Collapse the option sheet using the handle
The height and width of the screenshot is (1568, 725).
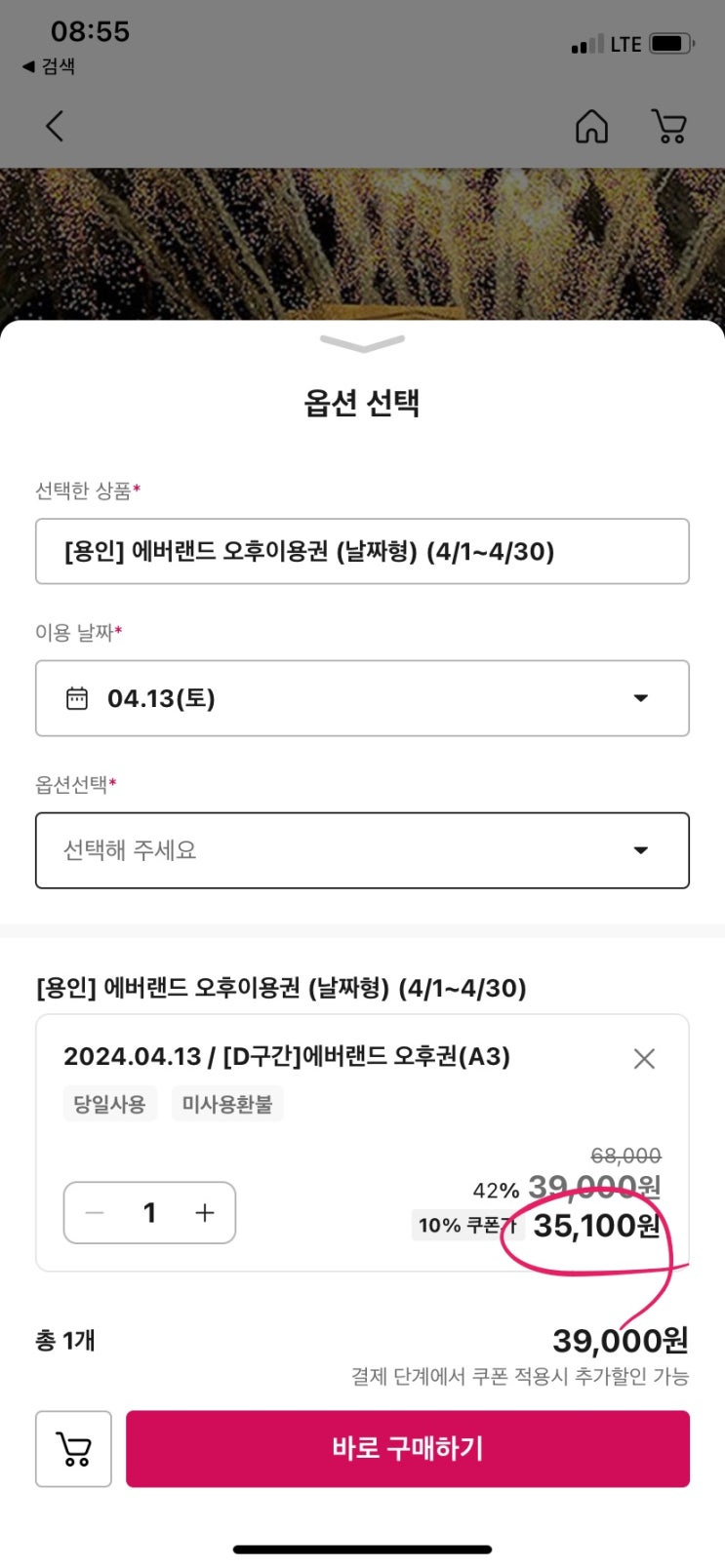click(362, 343)
